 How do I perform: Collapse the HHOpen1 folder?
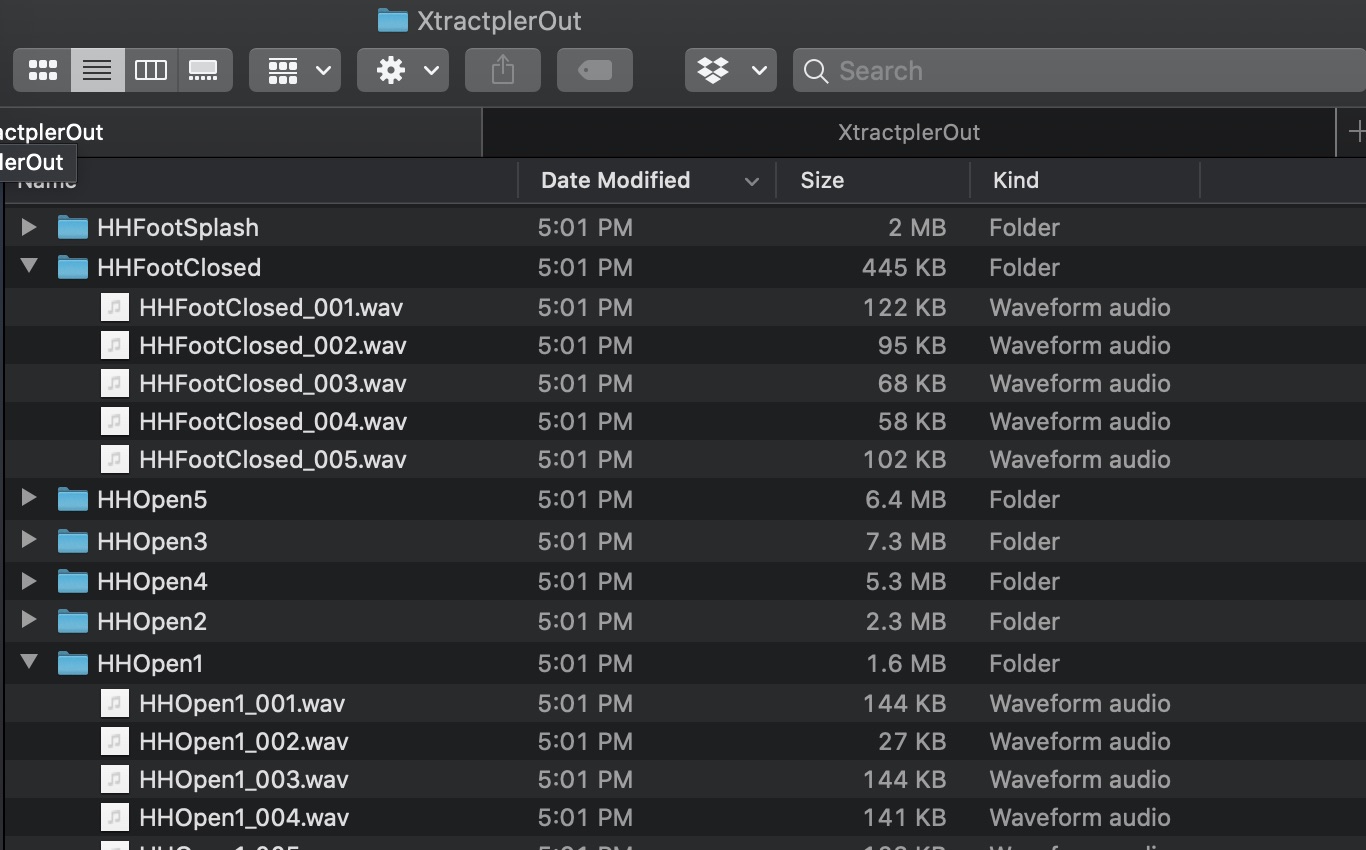[x=28, y=663]
